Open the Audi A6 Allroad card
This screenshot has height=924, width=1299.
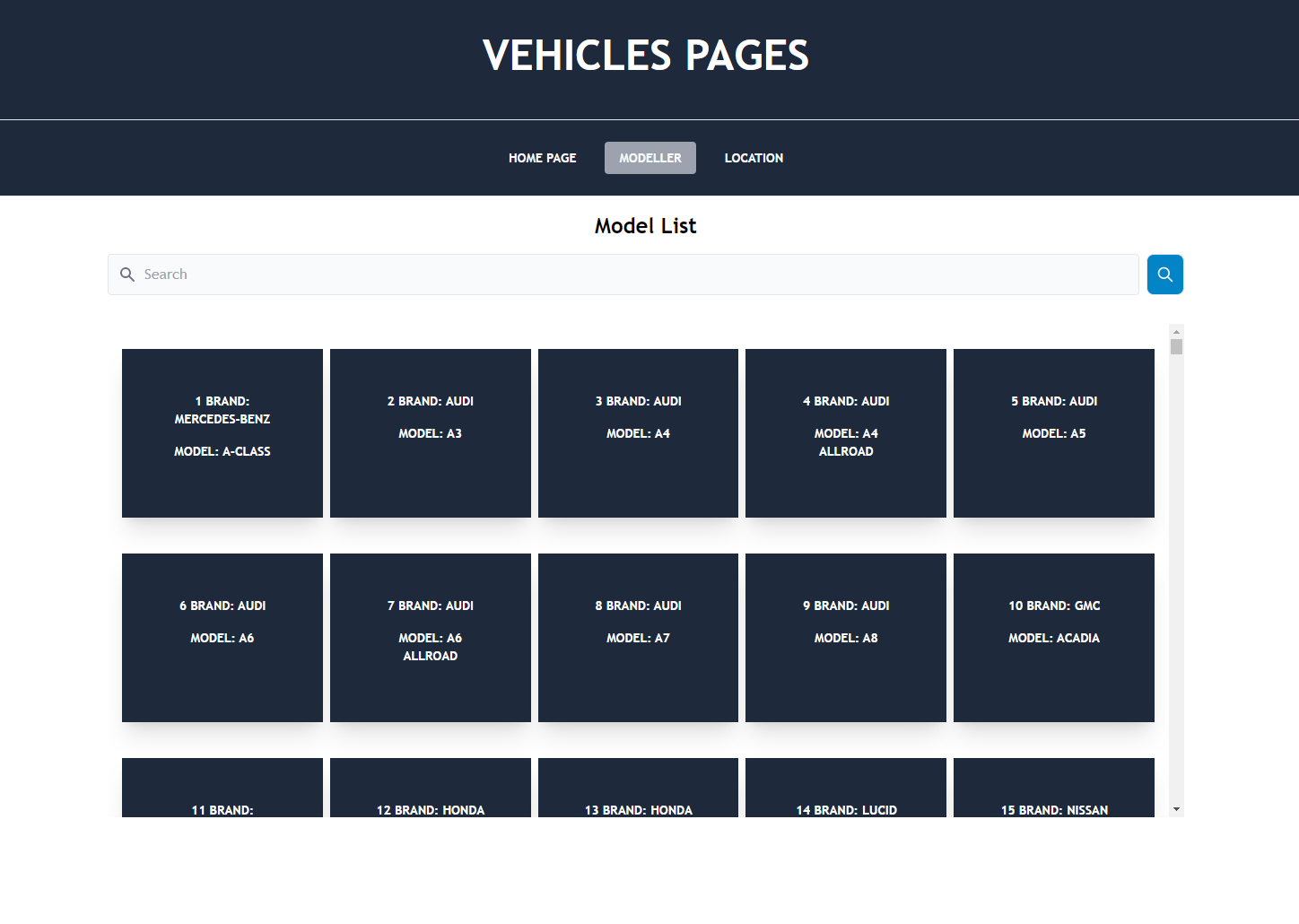coord(430,638)
